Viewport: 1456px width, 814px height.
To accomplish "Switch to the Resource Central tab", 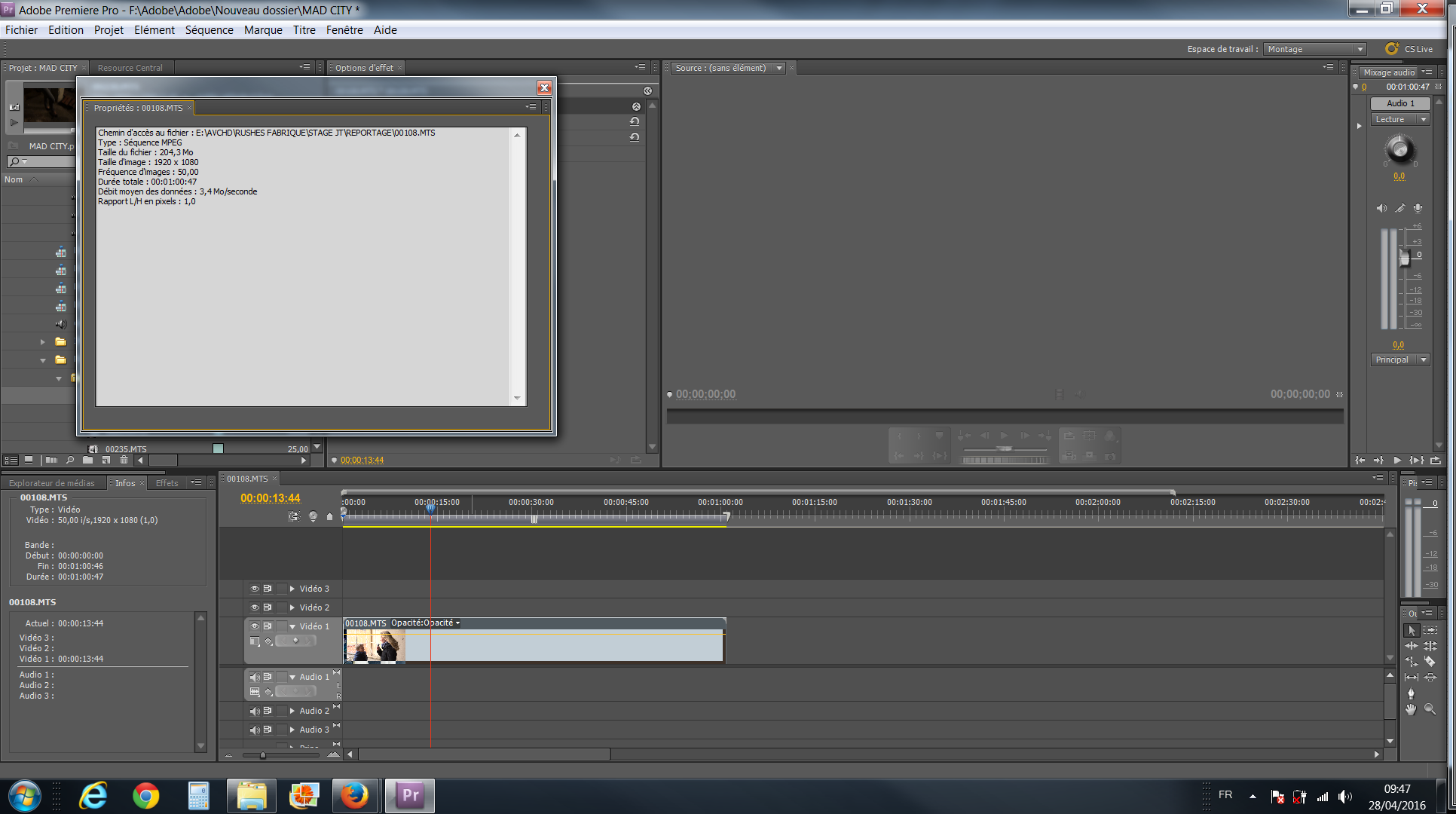I will (x=130, y=68).
